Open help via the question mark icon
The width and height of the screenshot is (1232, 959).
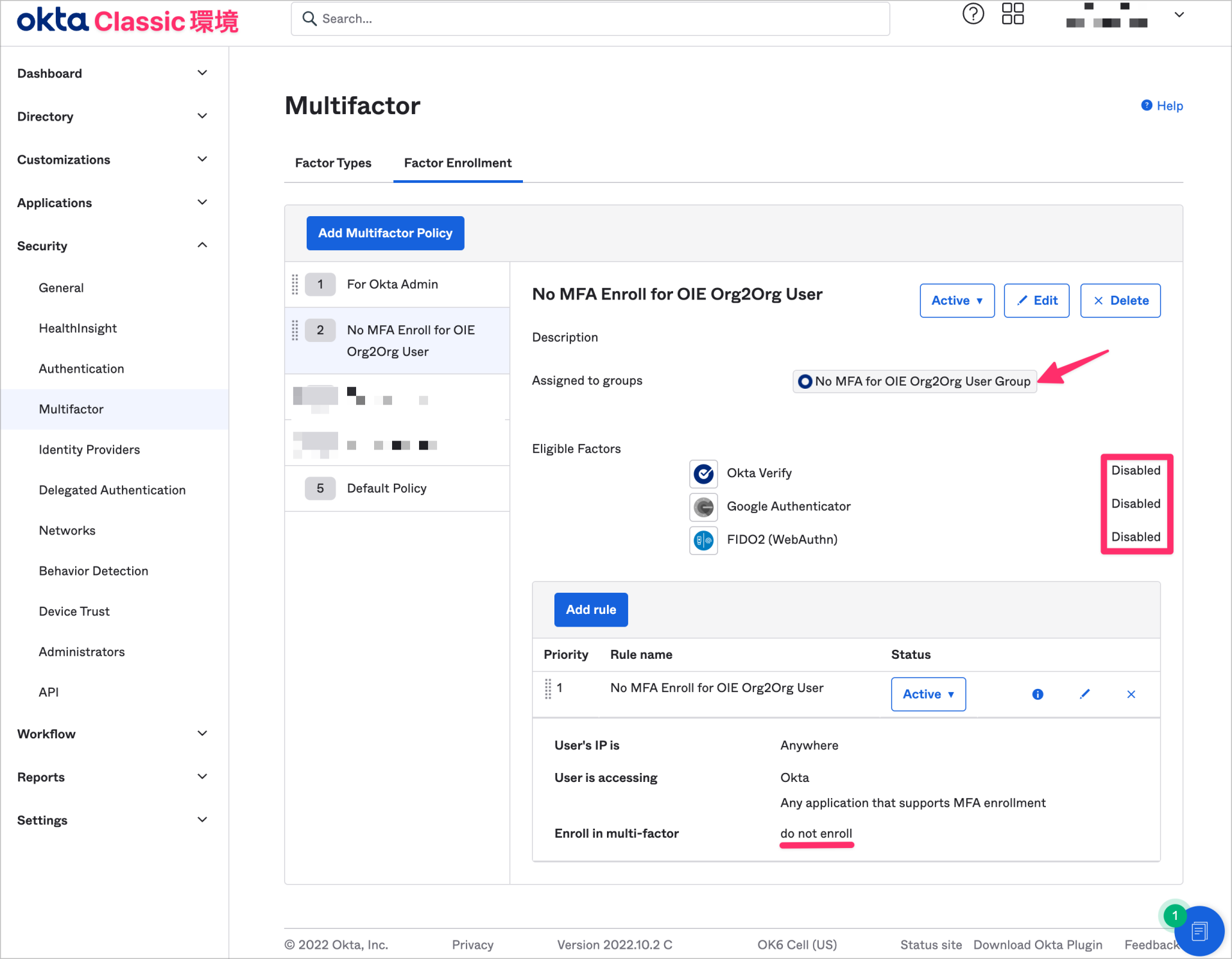(x=973, y=14)
